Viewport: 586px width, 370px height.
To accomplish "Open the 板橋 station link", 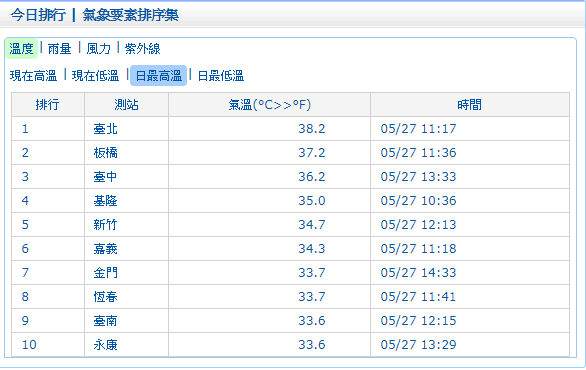I will point(105,153).
